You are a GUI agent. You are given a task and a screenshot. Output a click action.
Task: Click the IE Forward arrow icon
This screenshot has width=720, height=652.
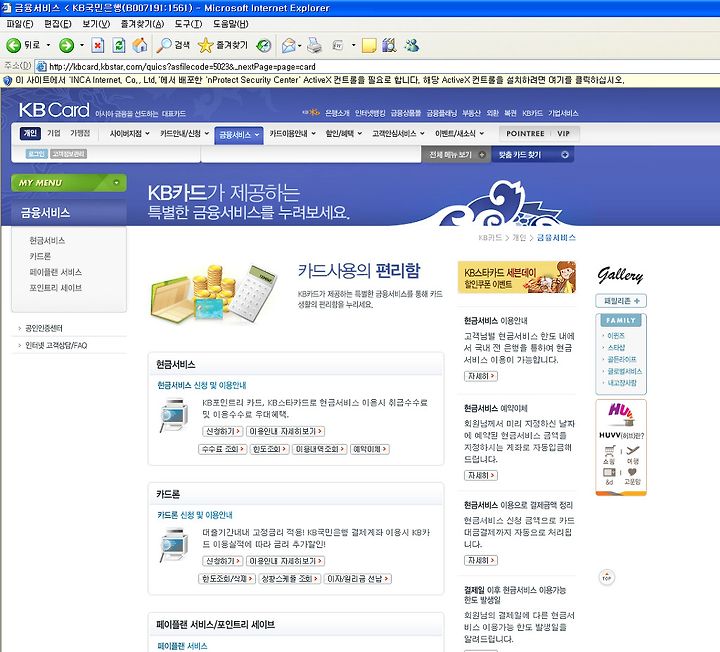(x=67, y=45)
